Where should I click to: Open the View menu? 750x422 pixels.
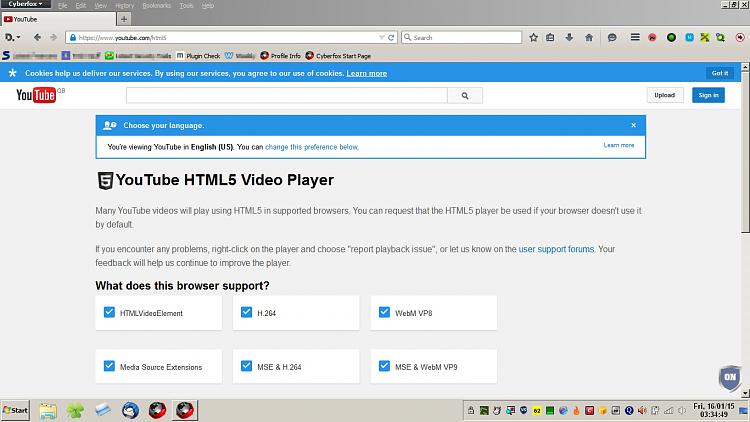(100, 6)
